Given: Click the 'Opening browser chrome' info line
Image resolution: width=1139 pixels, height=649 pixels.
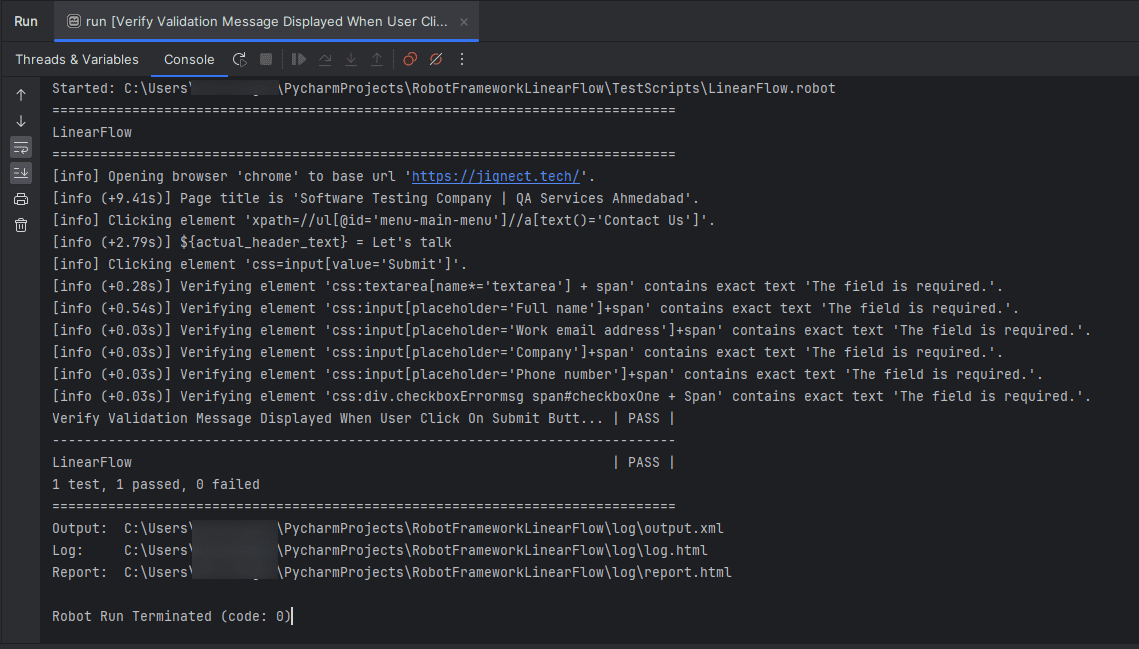Looking at the screenshot, I should [x=324, y=177].
